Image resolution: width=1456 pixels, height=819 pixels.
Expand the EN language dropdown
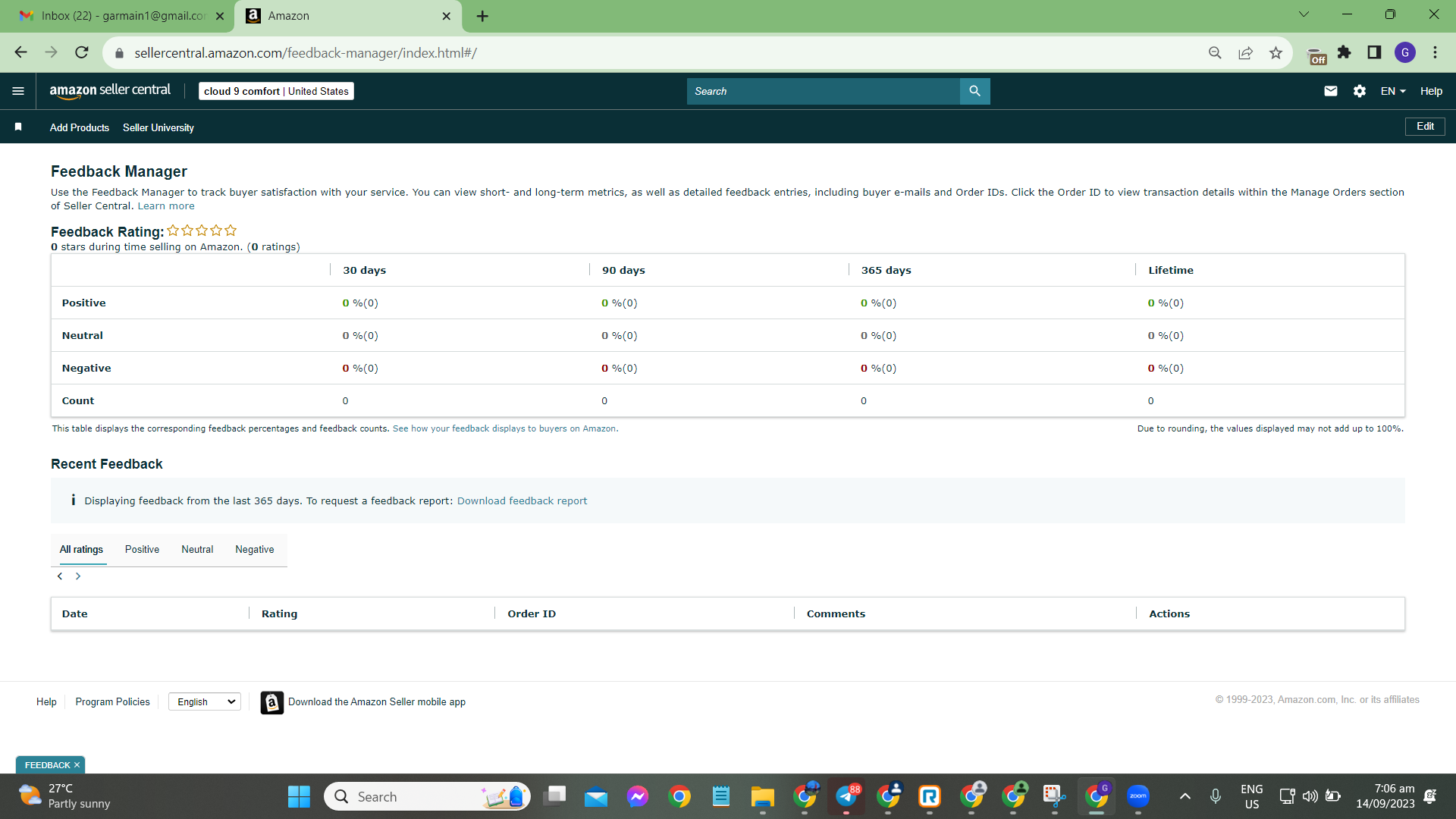1393,91
